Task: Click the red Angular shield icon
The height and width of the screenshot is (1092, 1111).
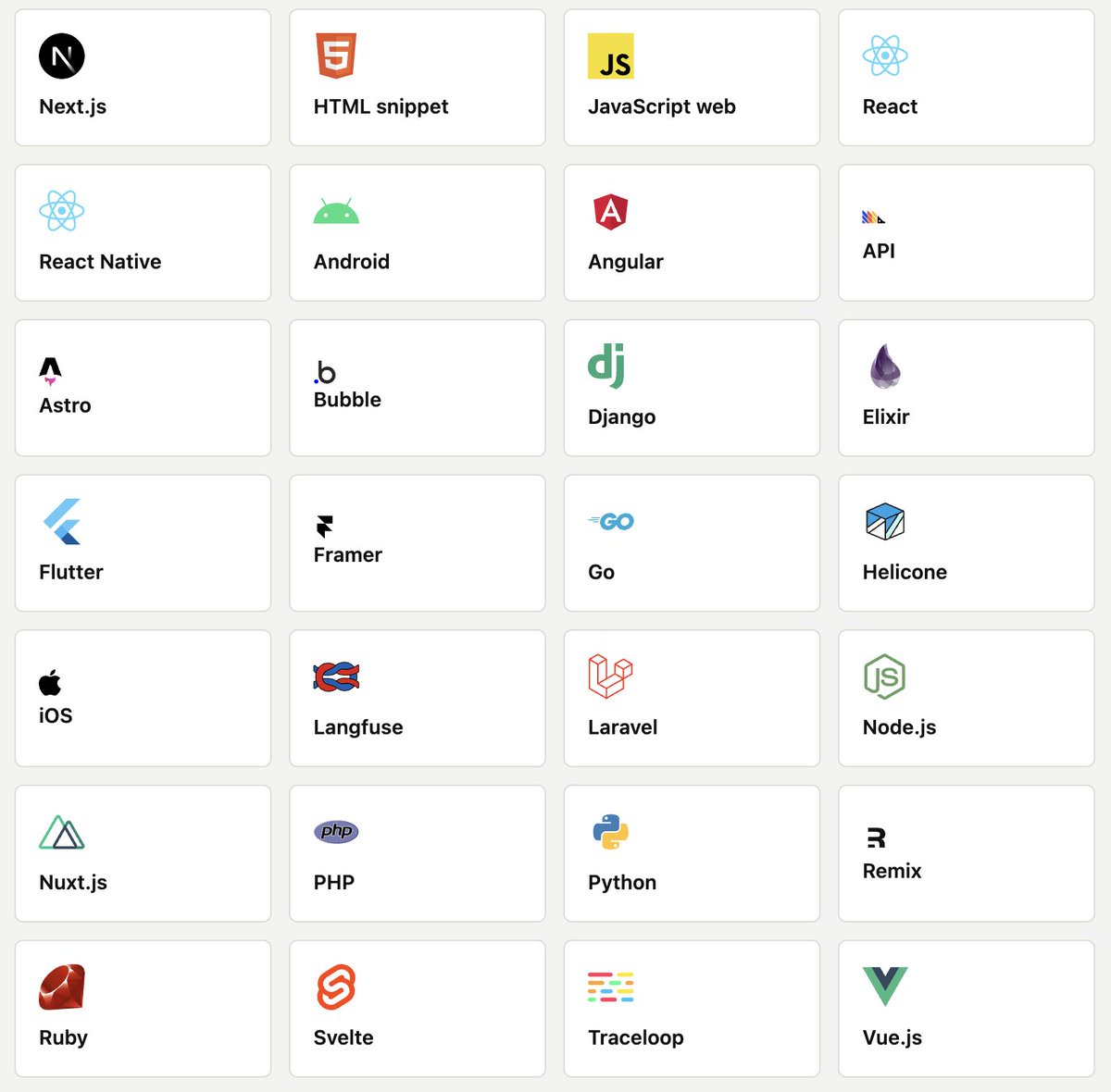Action: tap(611, 211)
